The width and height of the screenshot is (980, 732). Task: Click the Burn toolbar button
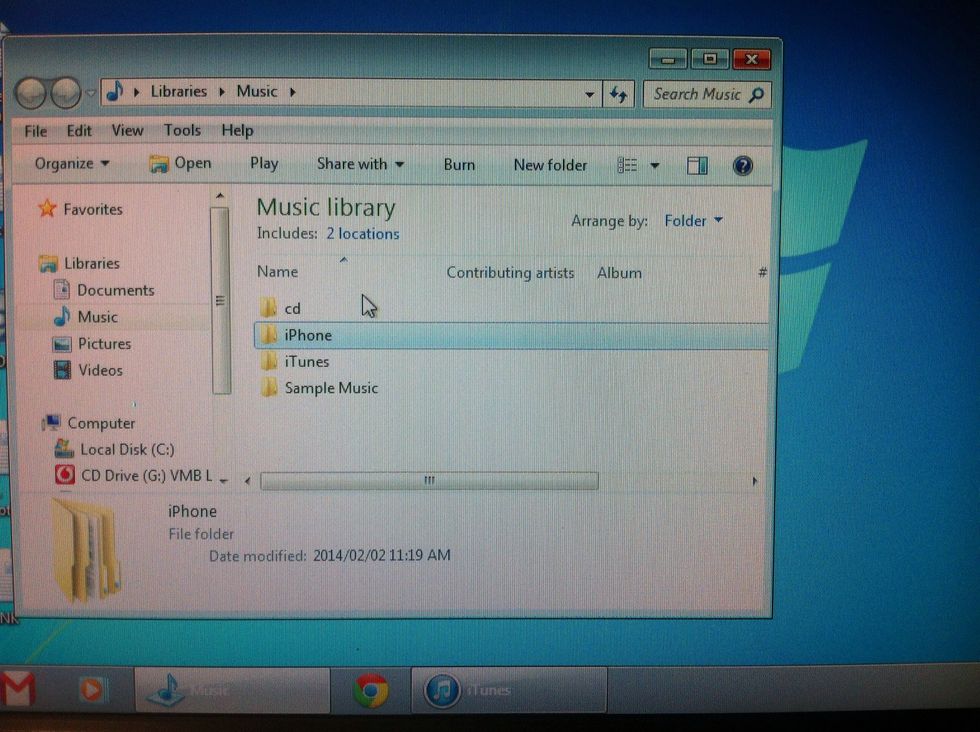(x=459, y=164)
